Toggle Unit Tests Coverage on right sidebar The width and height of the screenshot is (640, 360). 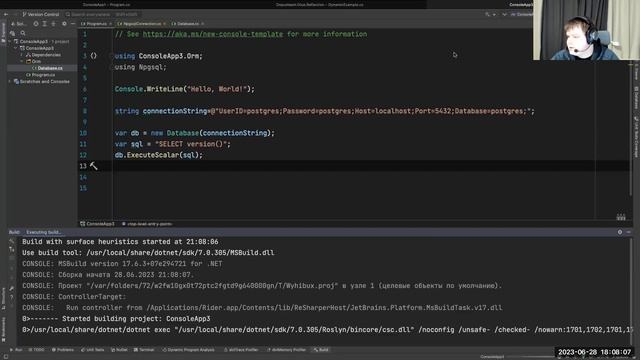click(x=636, y=137)
